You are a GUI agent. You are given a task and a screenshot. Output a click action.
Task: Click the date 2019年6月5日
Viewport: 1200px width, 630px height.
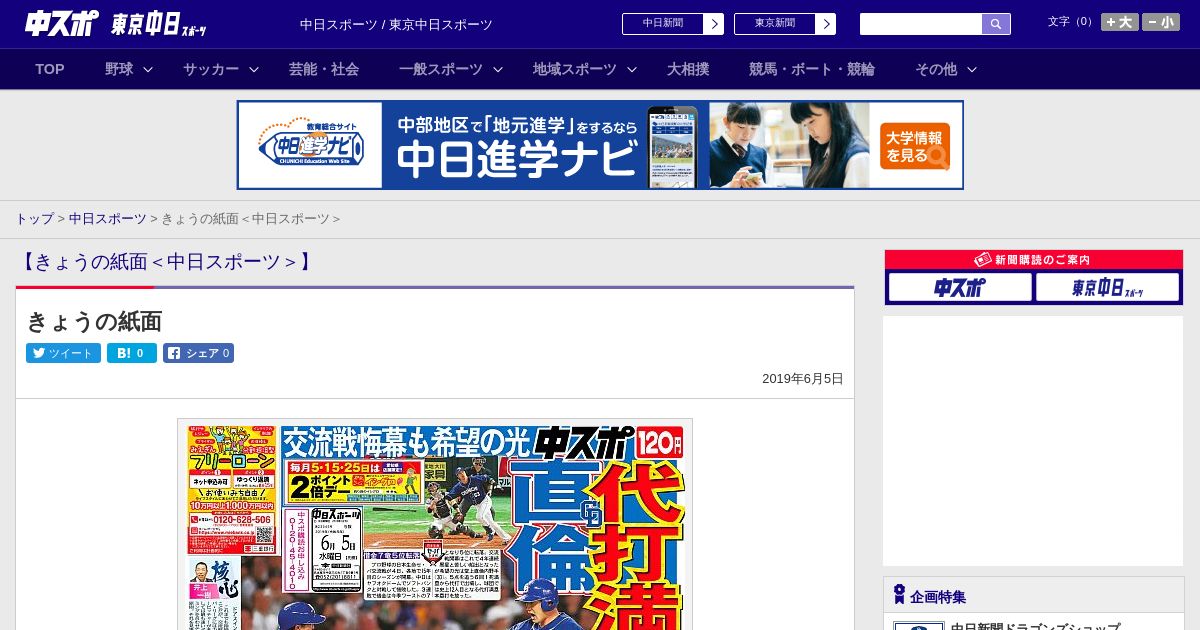[x=803, y=379]
